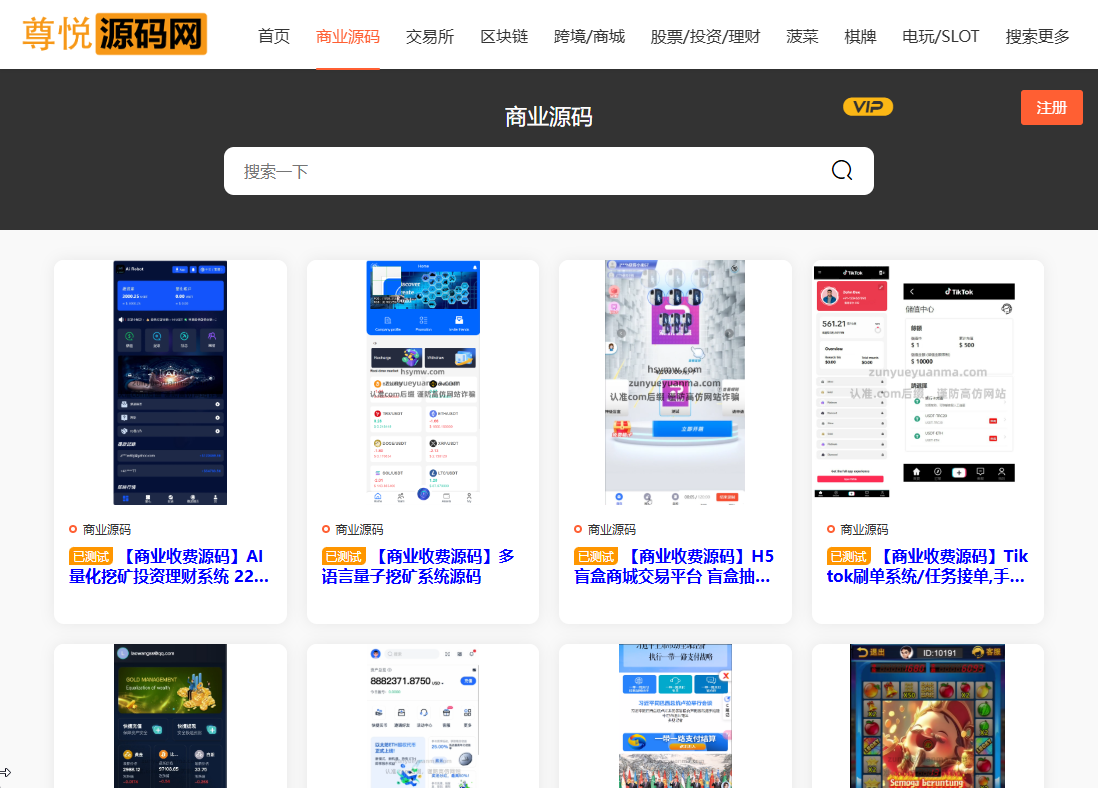The height and width of the screenshot is (788, 1098).
Task: Open 股票/投资/理财 in the navigation
Action: (705, 36)
